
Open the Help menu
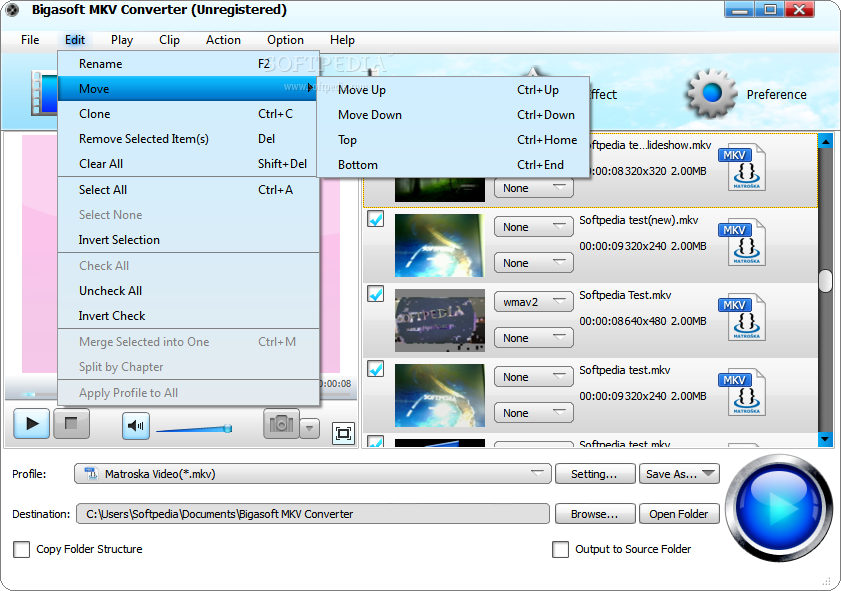[x=342, y=40]
